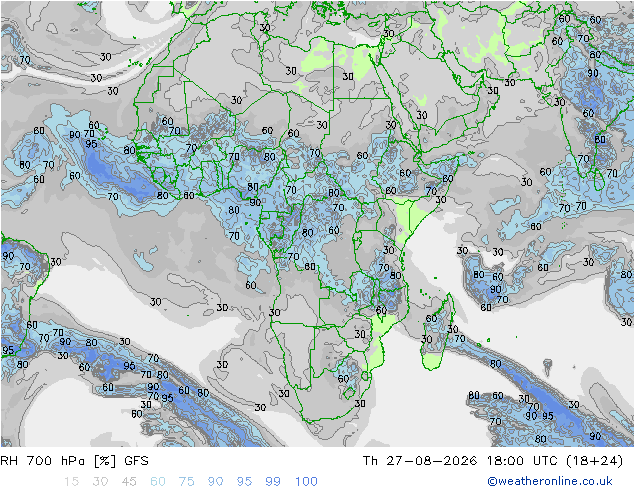Click the legend value 90 in the scale bar
Image resolution: width=634 pixels, height=490 pixels.
[x=215, y=482]
